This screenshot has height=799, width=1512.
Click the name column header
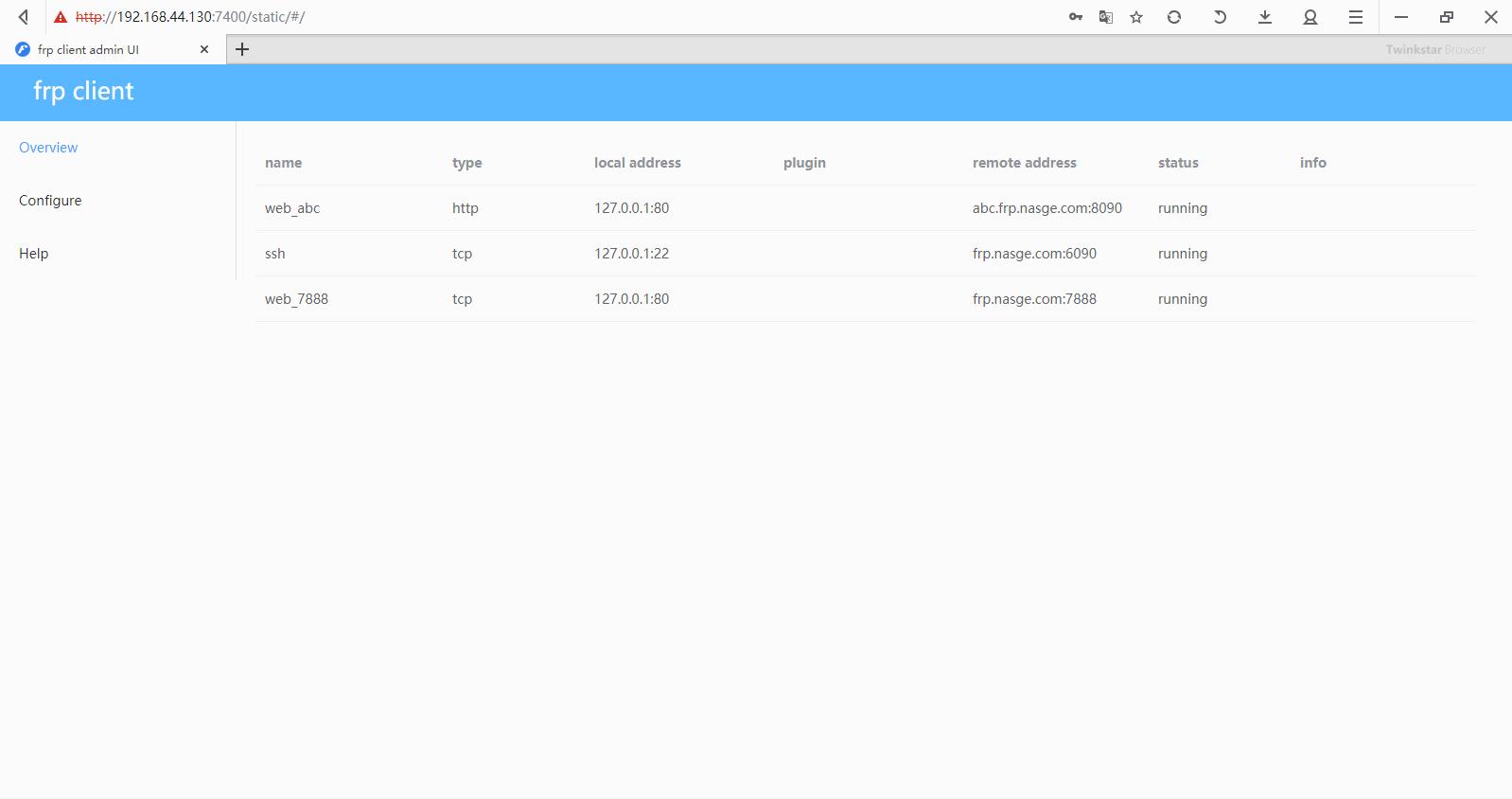click(x=283, y=163)
